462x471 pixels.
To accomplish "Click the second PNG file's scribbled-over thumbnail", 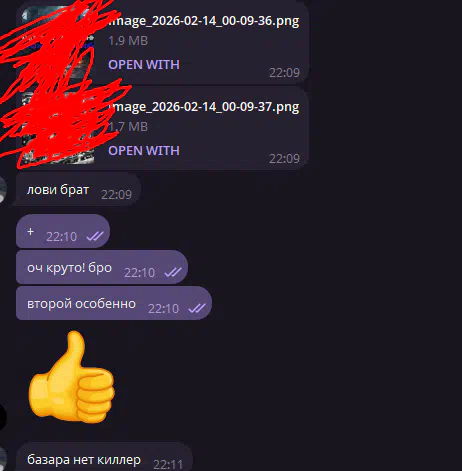I will (x=58, y=128).
